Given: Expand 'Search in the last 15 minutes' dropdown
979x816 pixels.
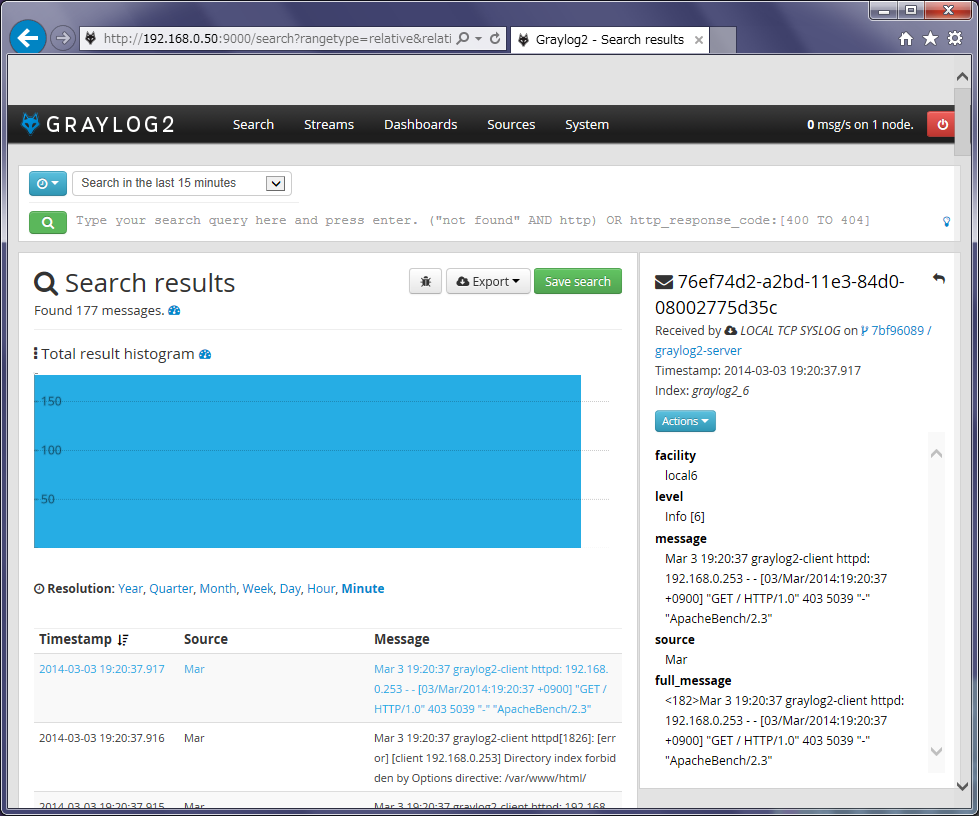Looking at the screenshot, I should pyautogui.click(x=182, y=183).
